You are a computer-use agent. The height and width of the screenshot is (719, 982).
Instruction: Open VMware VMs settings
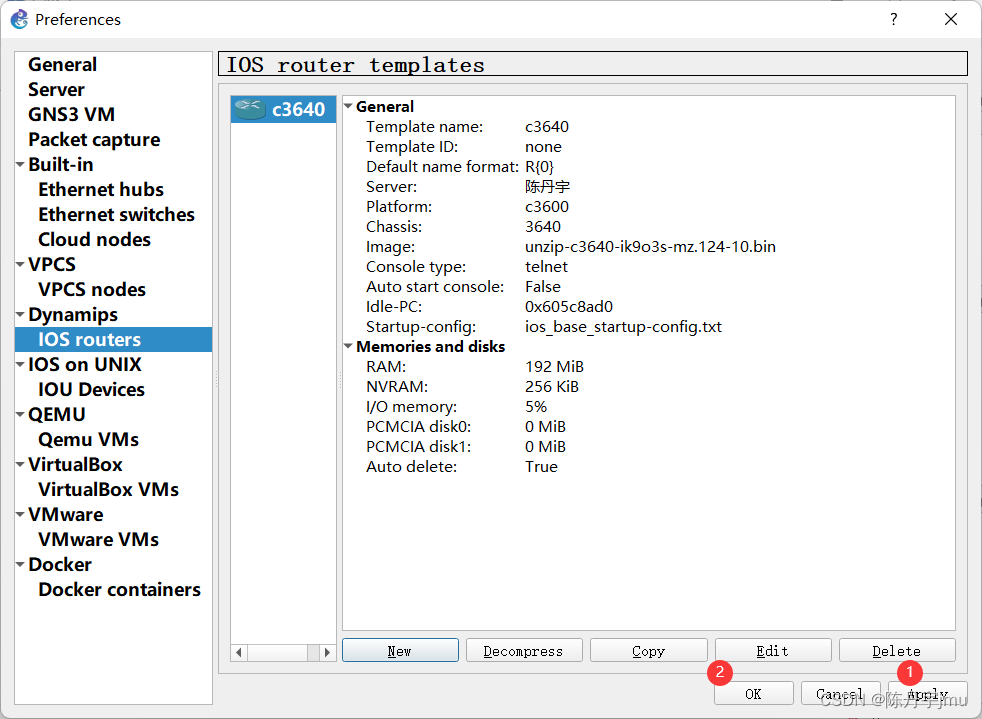98,540
